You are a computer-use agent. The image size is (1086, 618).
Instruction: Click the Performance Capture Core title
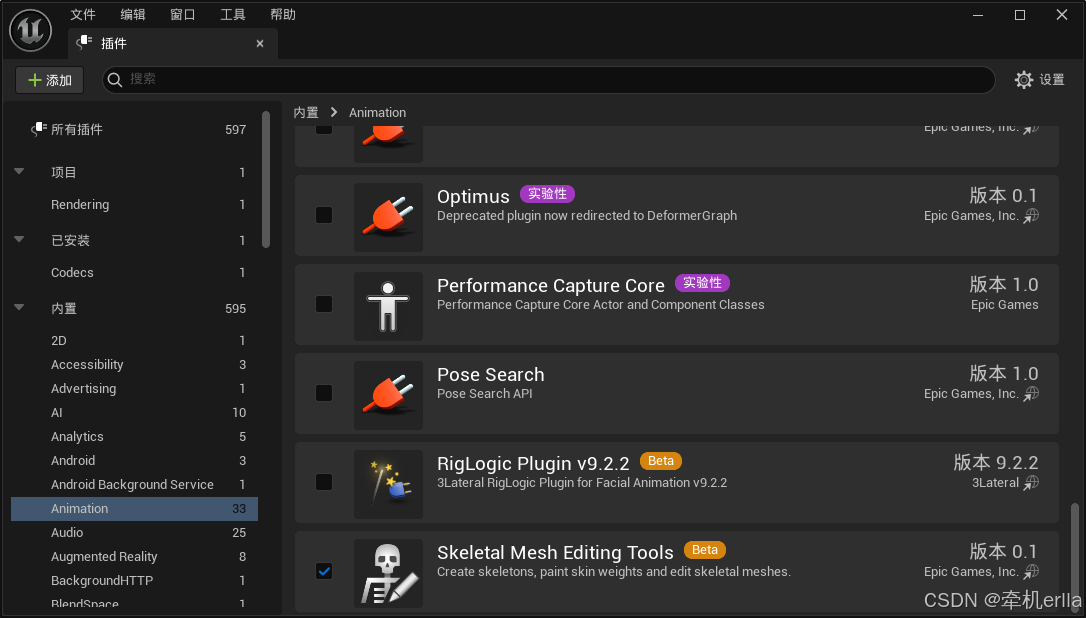(x=551, y=286)
